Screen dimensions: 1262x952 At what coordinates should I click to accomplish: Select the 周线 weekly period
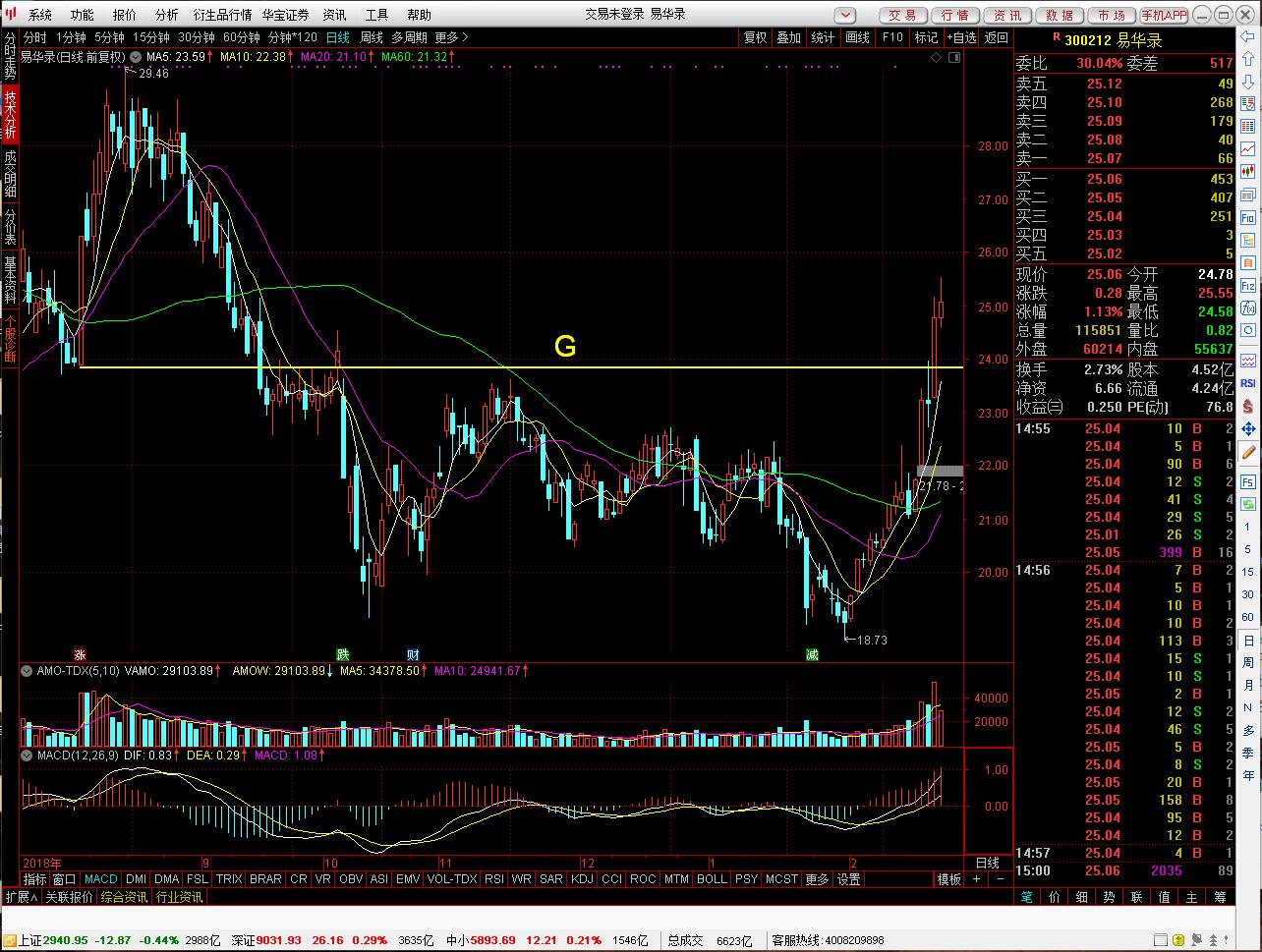[x=372, y=37]
